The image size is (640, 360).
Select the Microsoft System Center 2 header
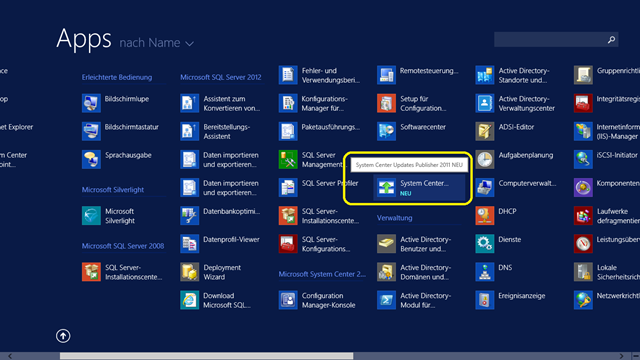pos(322,274)
